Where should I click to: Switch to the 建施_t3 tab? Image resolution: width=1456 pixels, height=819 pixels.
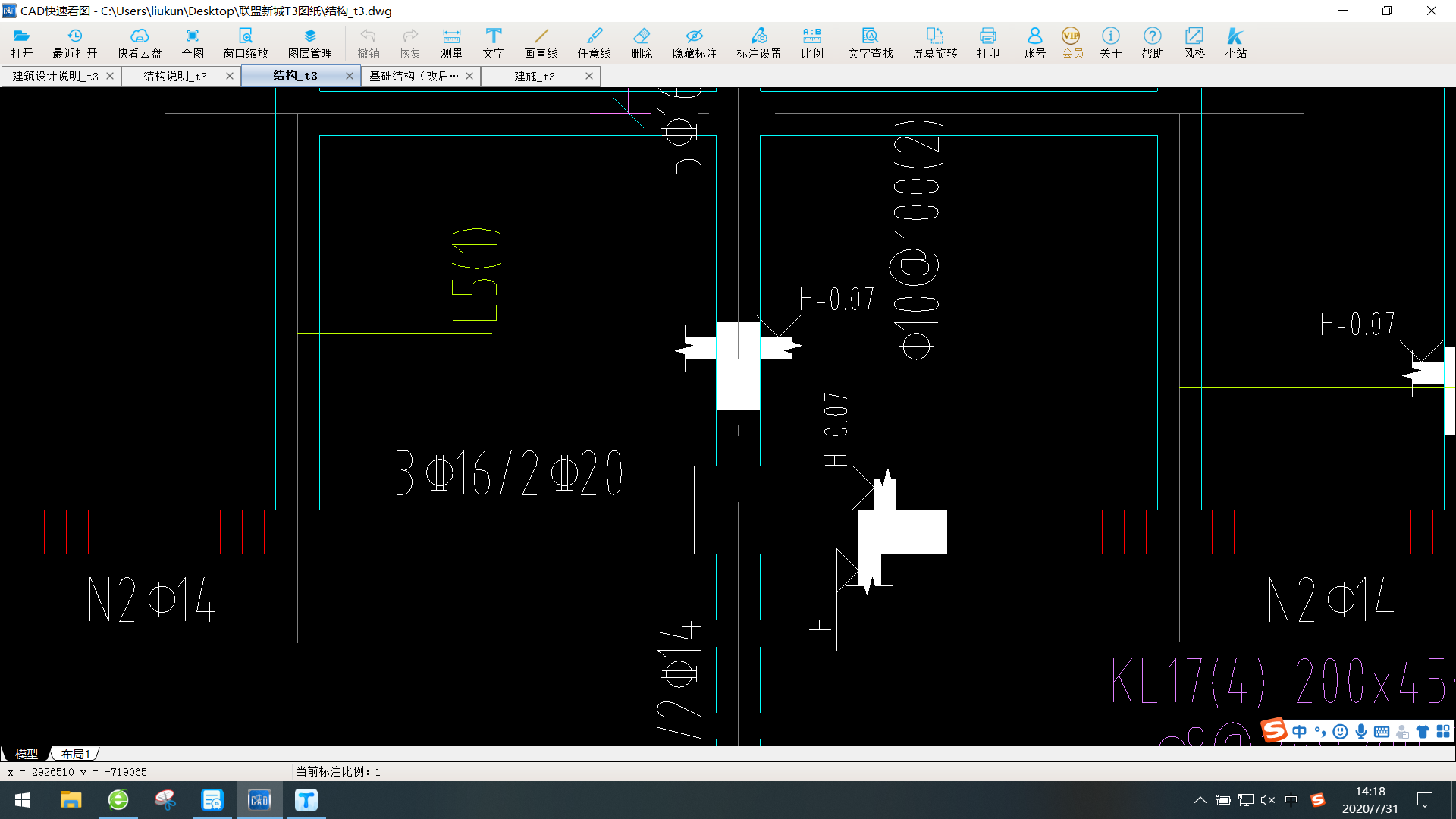535,76
